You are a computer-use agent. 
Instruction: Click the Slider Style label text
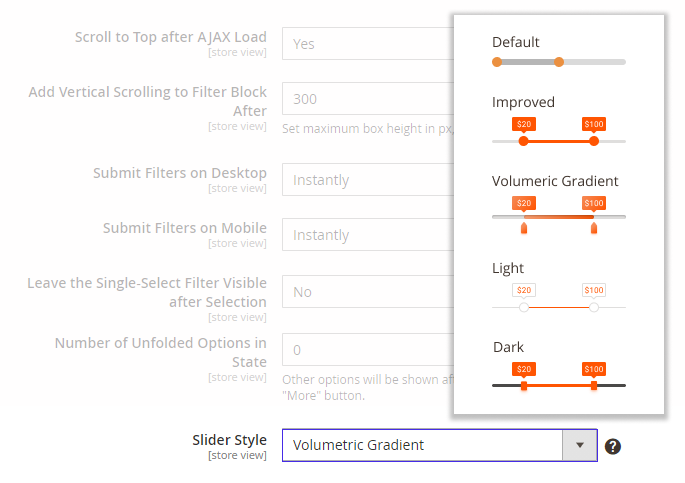229,440
